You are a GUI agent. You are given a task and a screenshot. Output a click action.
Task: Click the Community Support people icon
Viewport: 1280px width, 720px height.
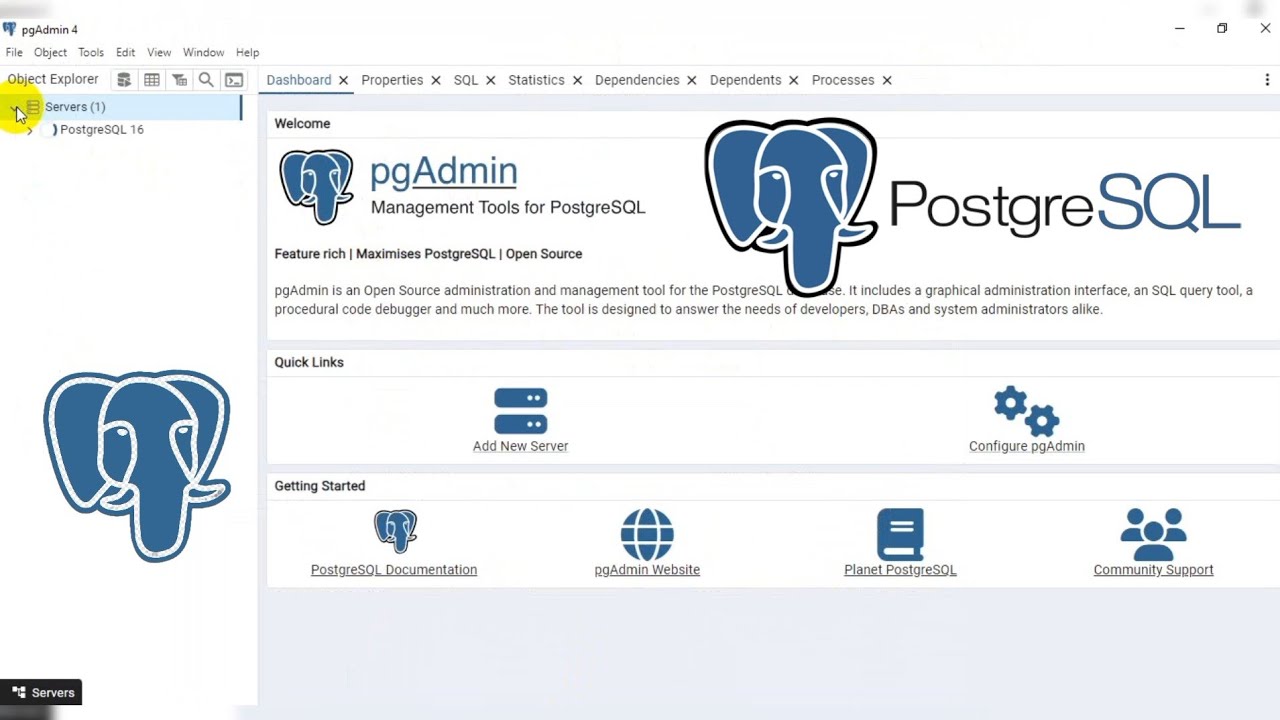point(1153,534)
